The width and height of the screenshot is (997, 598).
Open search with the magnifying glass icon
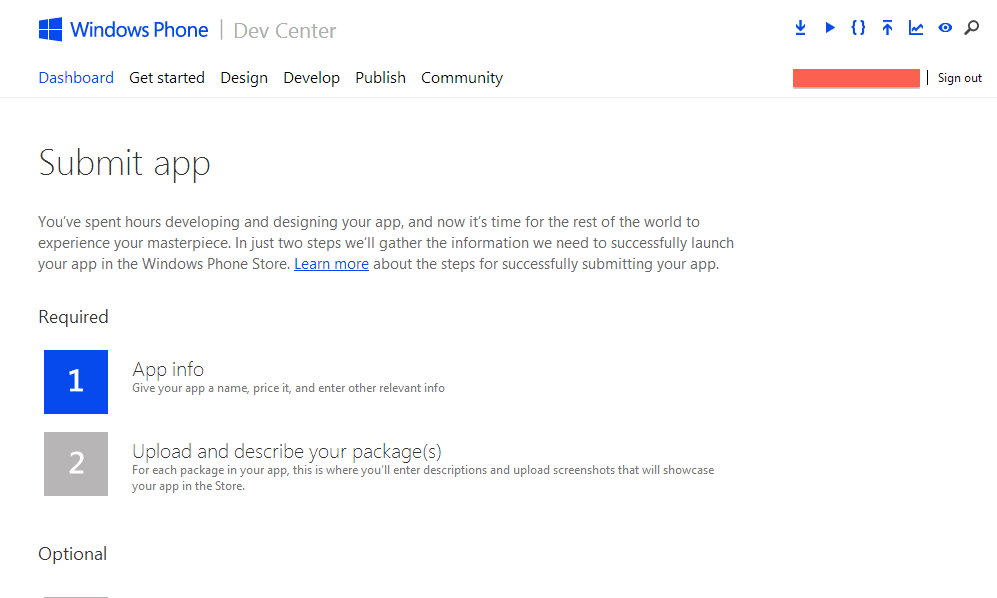[972, 28]
